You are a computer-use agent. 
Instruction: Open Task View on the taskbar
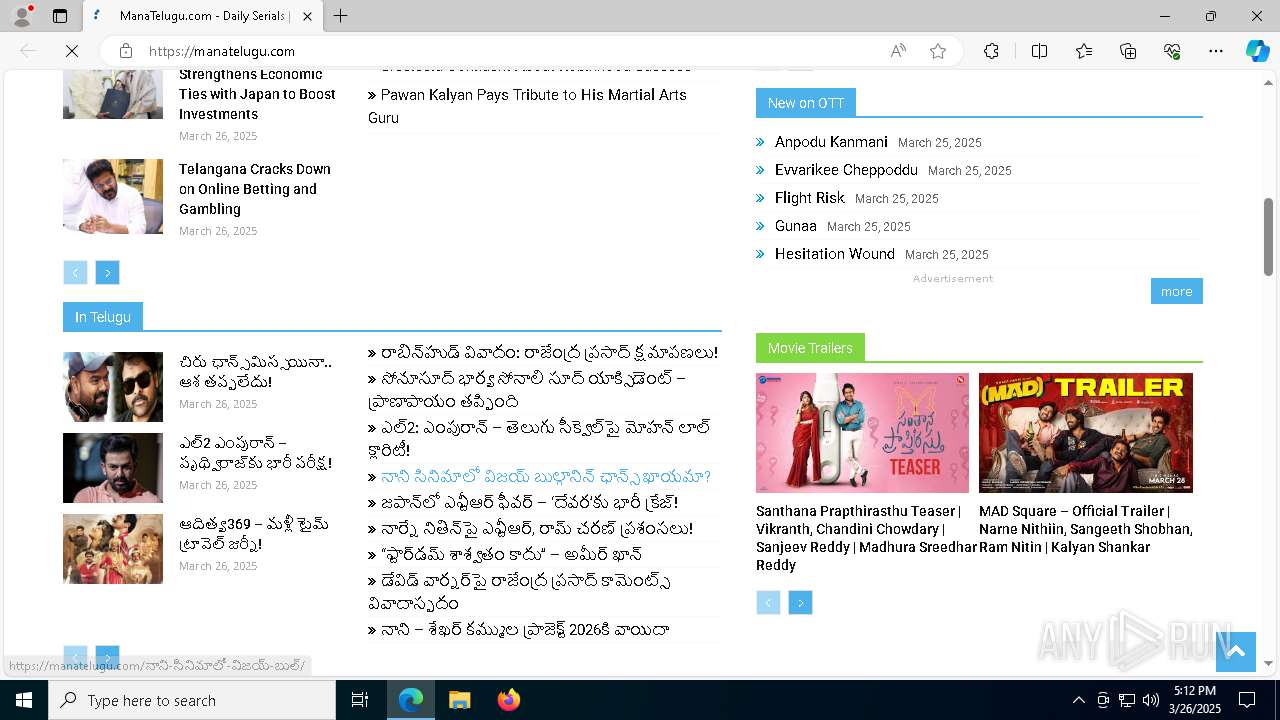coord(360,700)
